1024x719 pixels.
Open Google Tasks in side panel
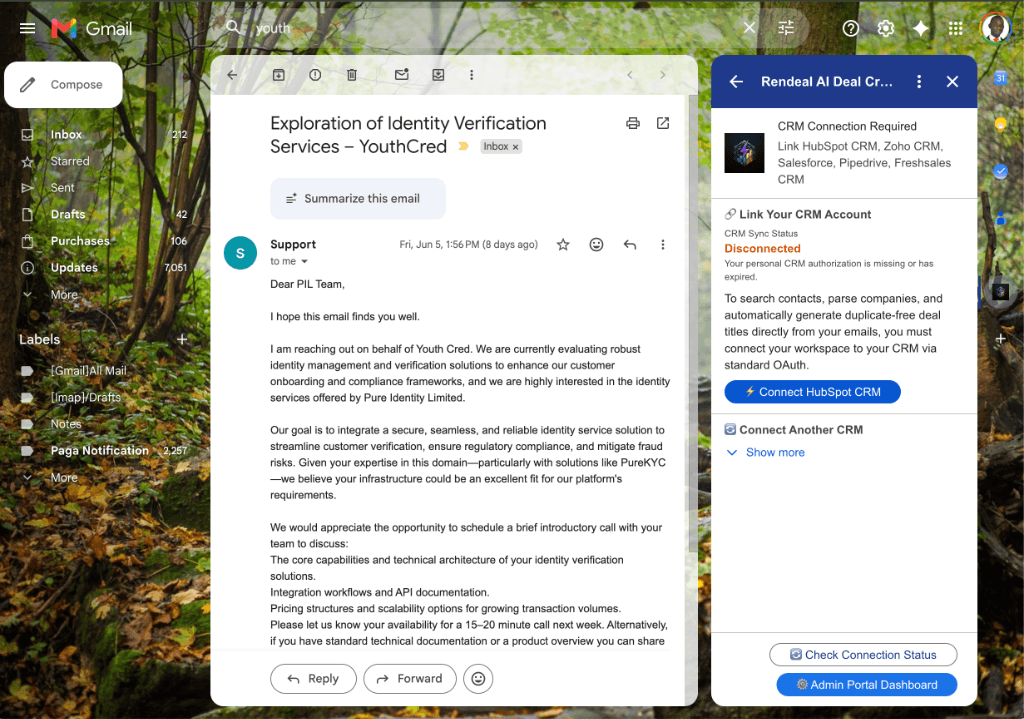click(1000, 171)
